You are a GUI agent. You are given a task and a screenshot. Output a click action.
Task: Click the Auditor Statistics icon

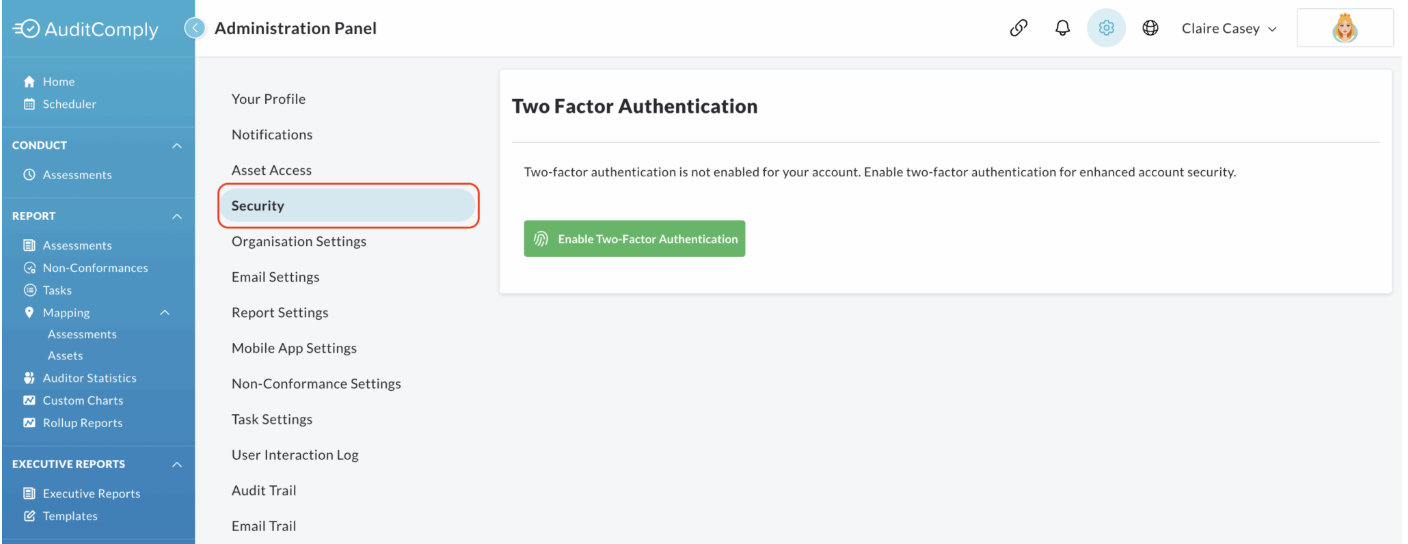point(29,378)
